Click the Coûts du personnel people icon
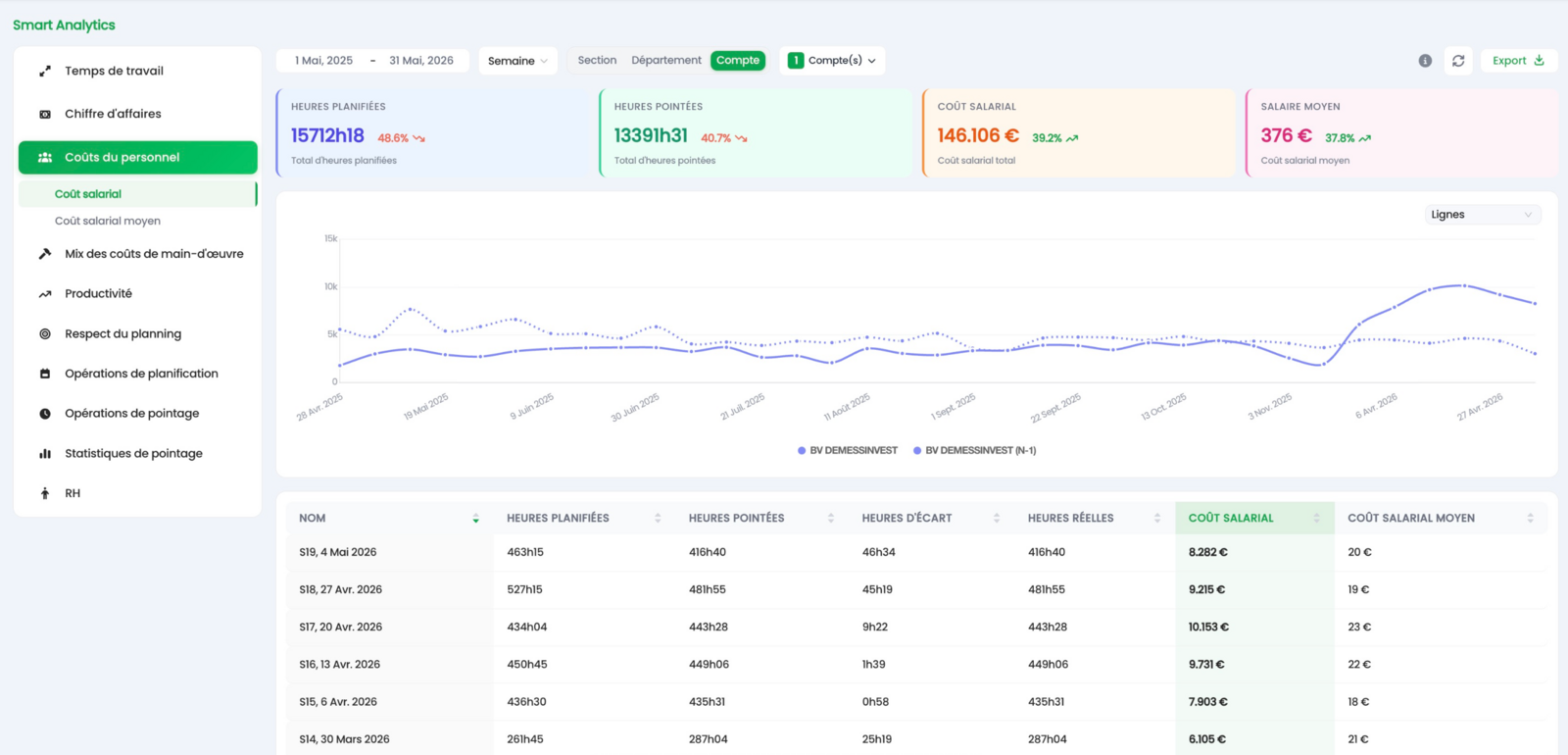 coord(45,158)
